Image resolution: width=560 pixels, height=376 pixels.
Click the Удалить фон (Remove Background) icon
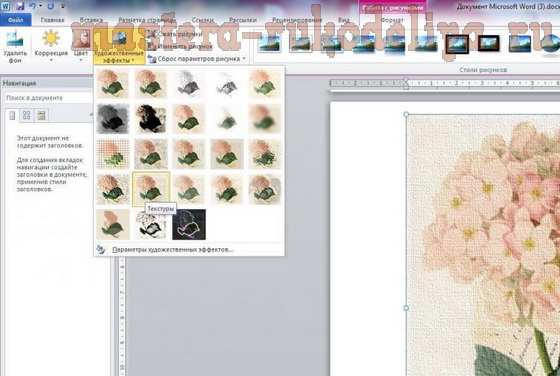[x=14, y=40]
